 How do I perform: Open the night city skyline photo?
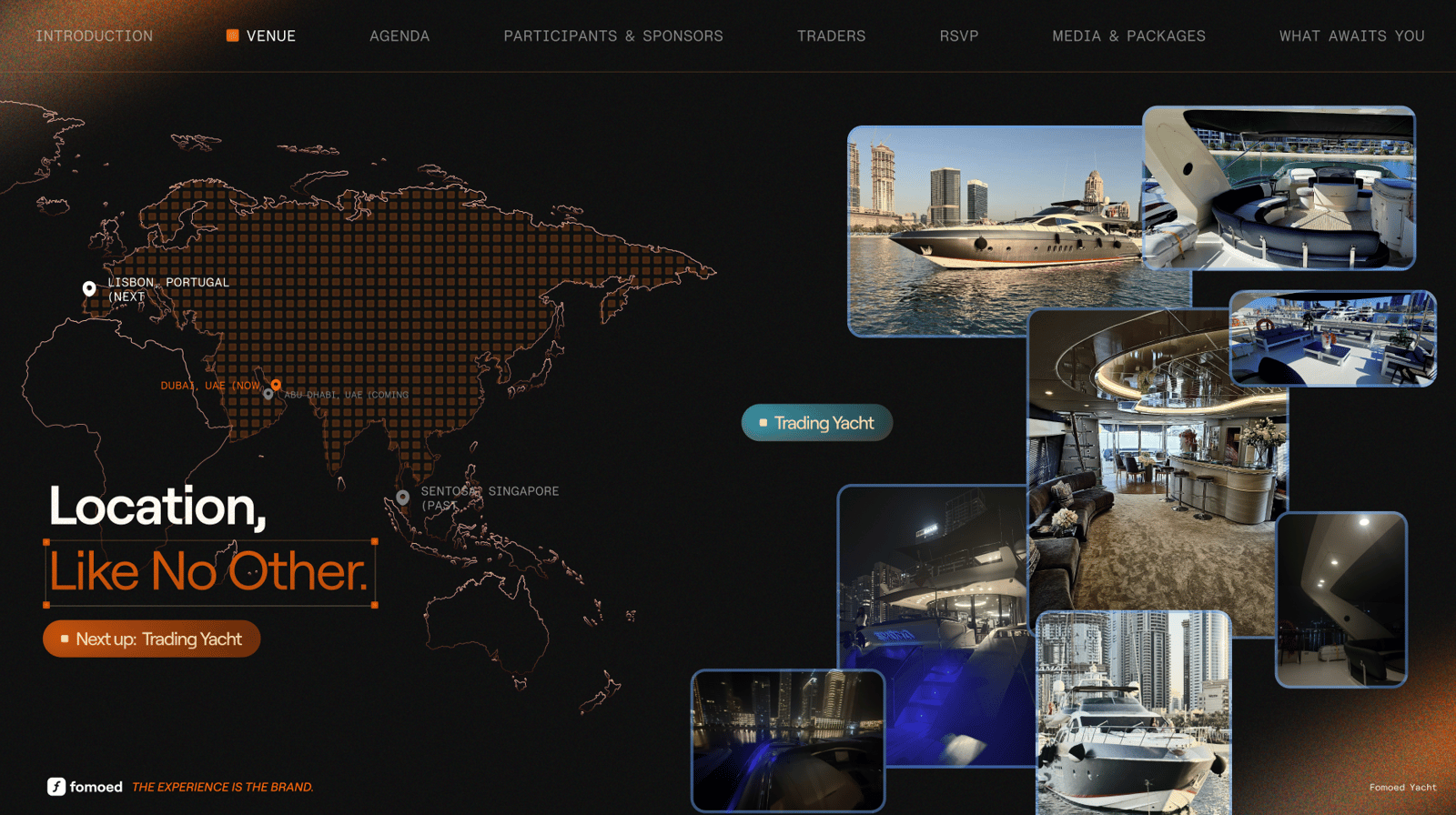(788, 740)
